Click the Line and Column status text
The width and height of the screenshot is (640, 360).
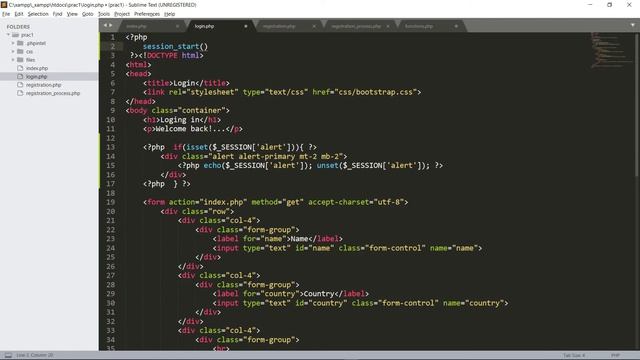tap(35, 355)
